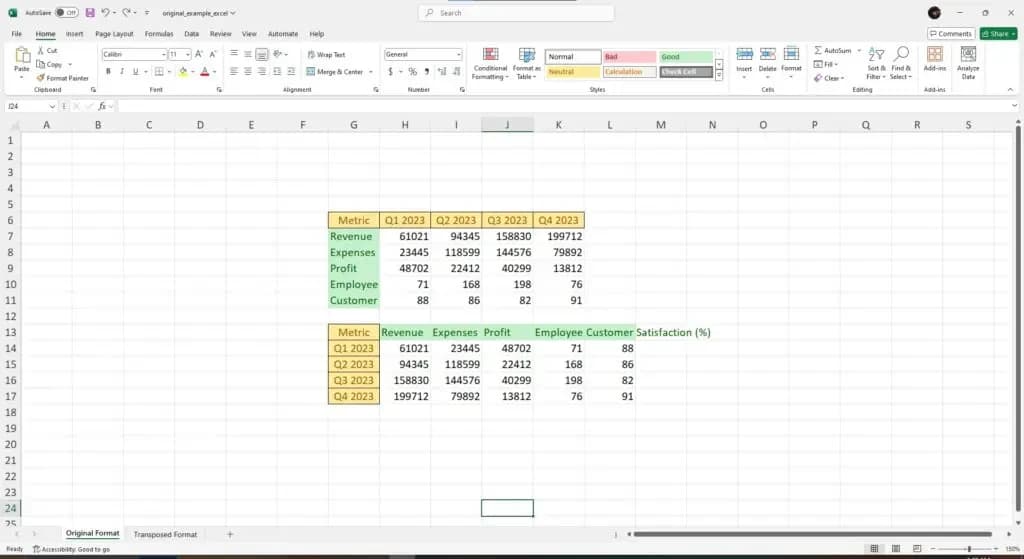Toggle Bold formatting
This screenshot has height=559, width=1024.
[x=108, y=71]
